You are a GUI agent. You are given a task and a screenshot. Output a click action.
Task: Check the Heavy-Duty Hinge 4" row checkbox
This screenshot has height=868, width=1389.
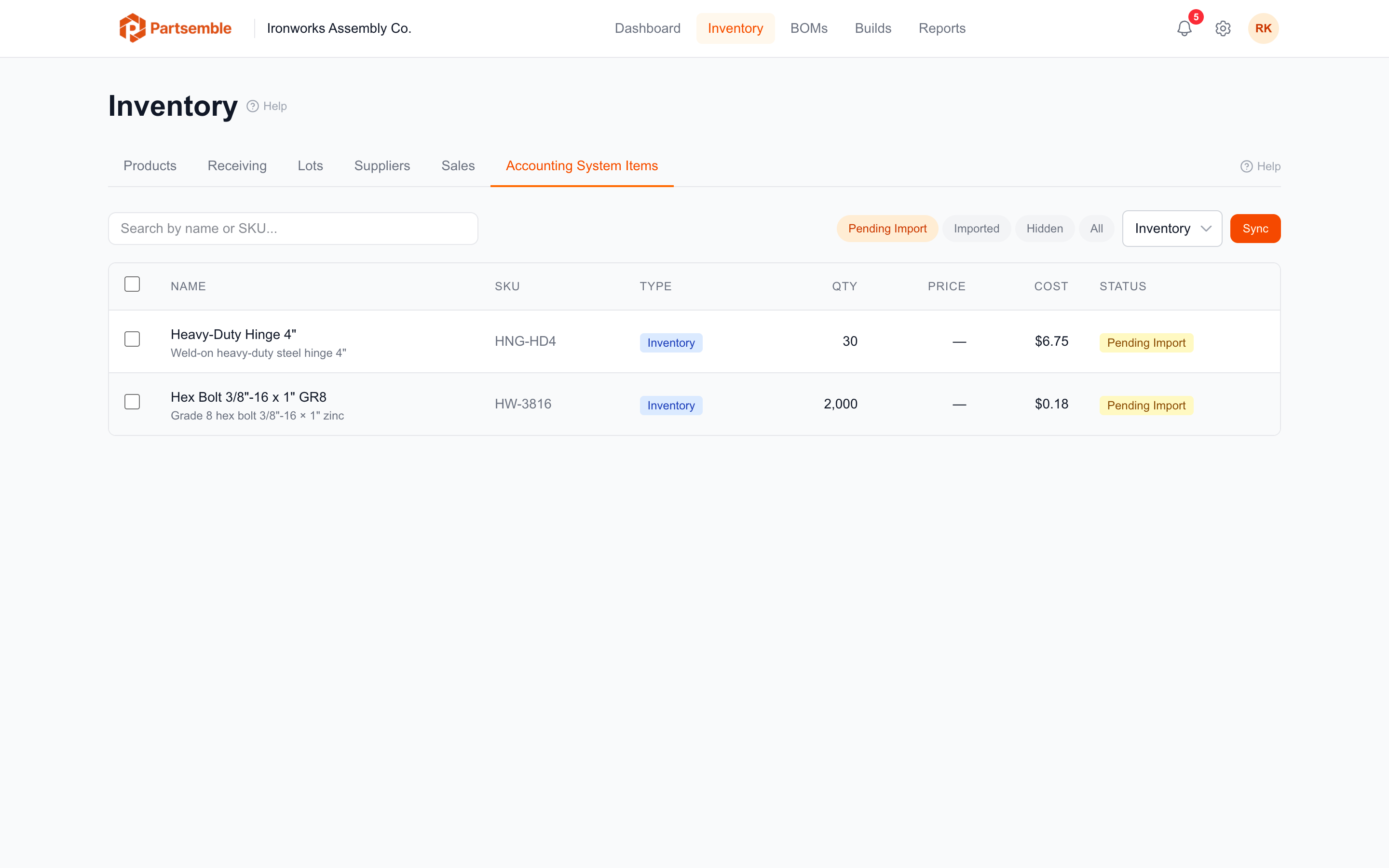[x=132, y=339]
